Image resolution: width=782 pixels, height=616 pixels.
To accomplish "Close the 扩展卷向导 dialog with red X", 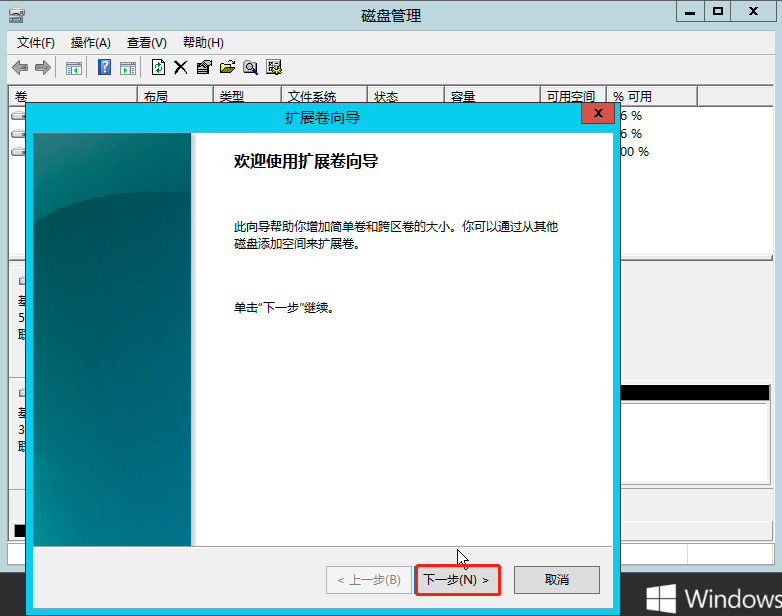I will (x=597, y=113).
